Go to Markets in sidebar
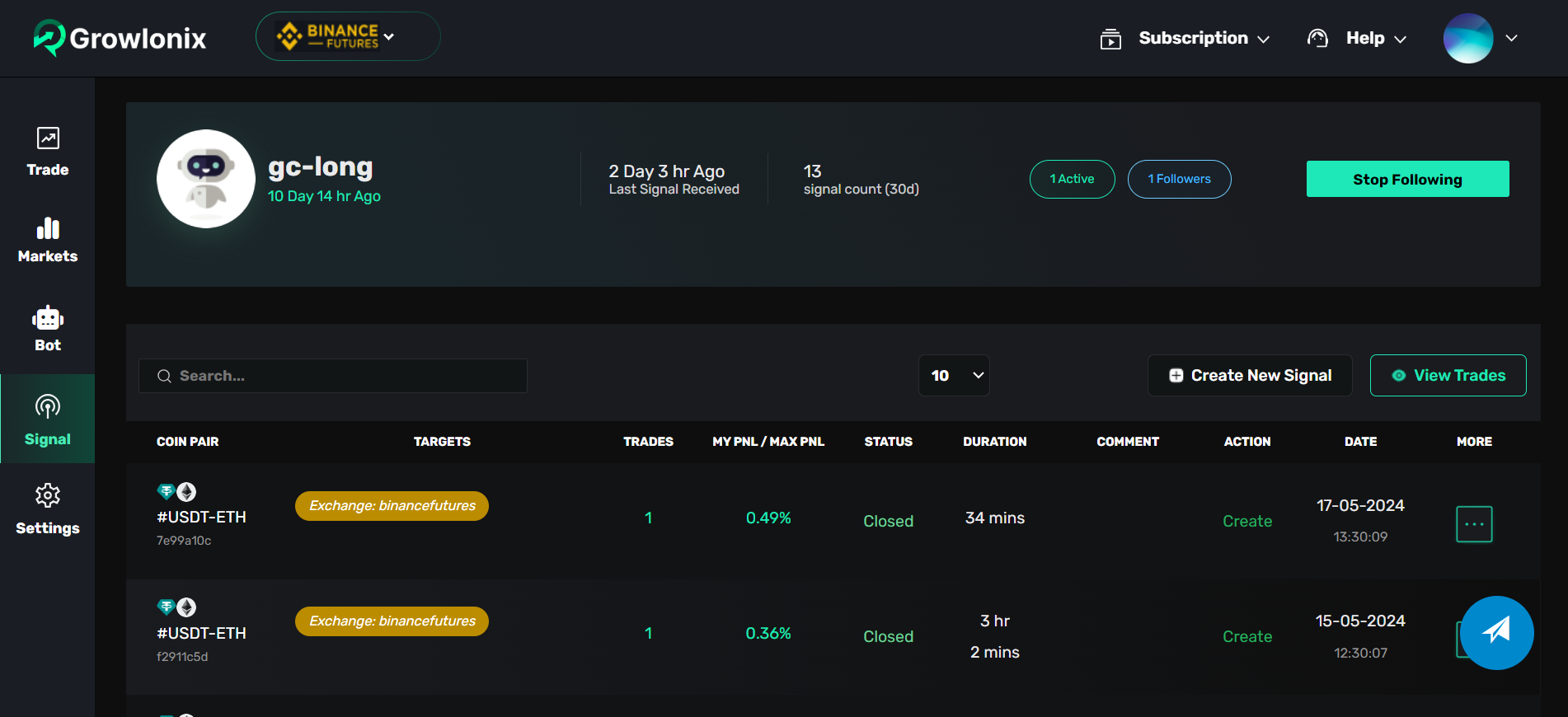 [48, 240]
